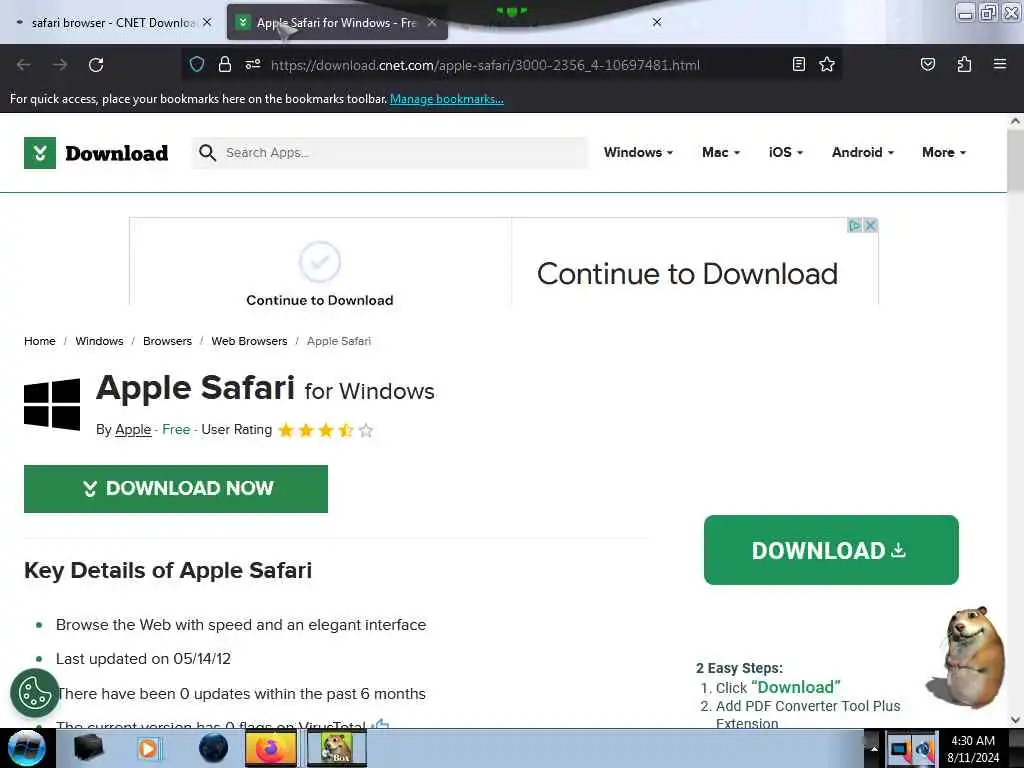Open tracking protection shield icon
The height and width of the screenshot is (768, 1024).
tap(197, 64)
